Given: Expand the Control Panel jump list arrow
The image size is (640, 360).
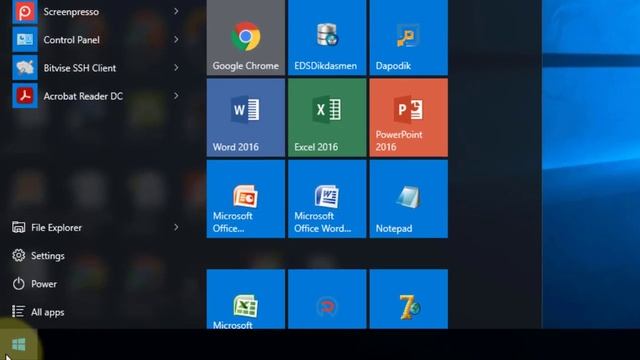Looking at the screenshot, I should point(176,40).
